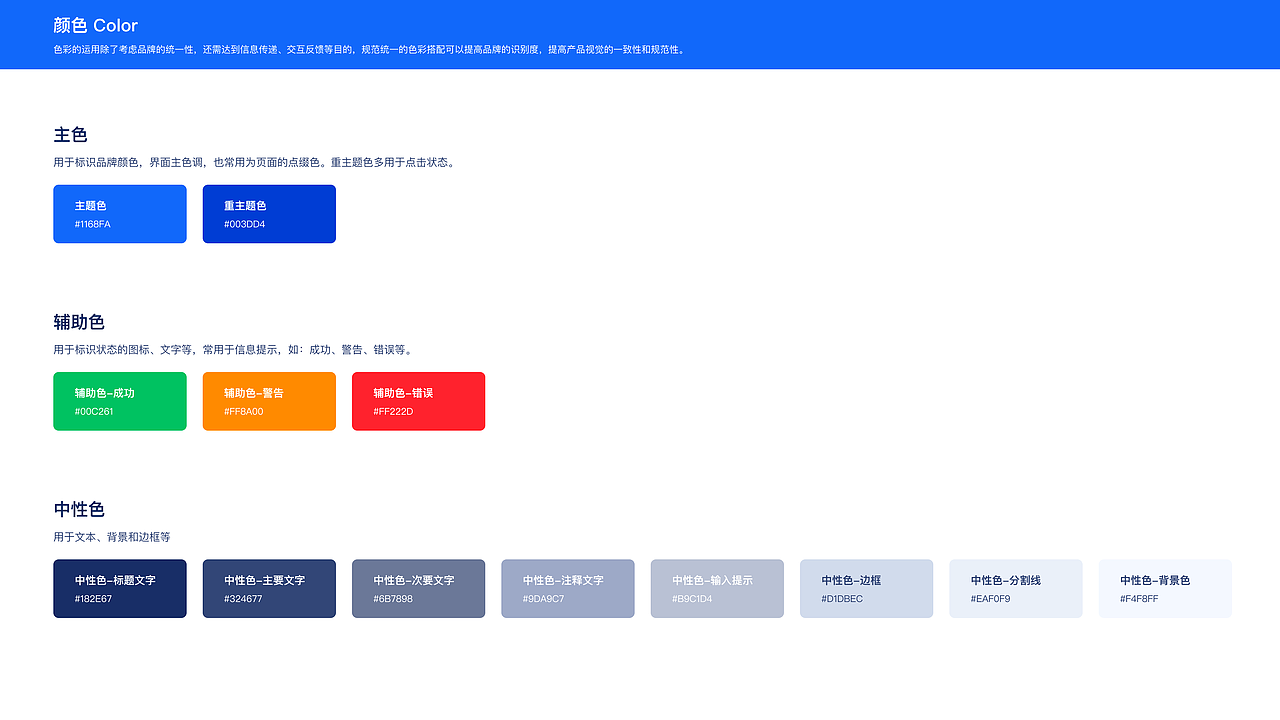Click the 主色 section heading
This screenshot has height=720, width=1280.
point(71,134)
